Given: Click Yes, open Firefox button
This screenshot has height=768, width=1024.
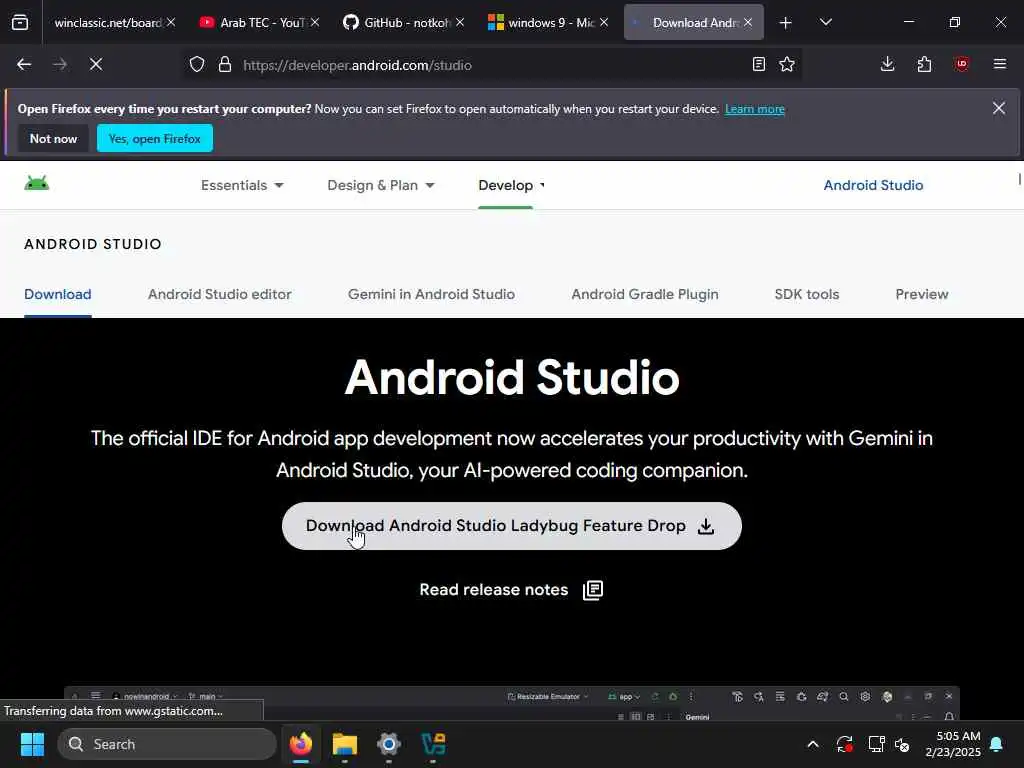Looking at the screenshot, I should click(155, 138).
